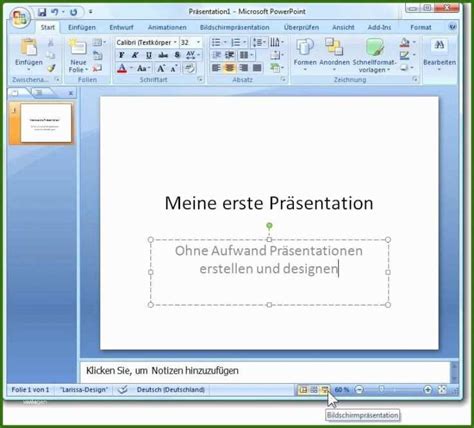Select slide 1 thumbnail
Screen dimensions: 474x428
(46, 123)
